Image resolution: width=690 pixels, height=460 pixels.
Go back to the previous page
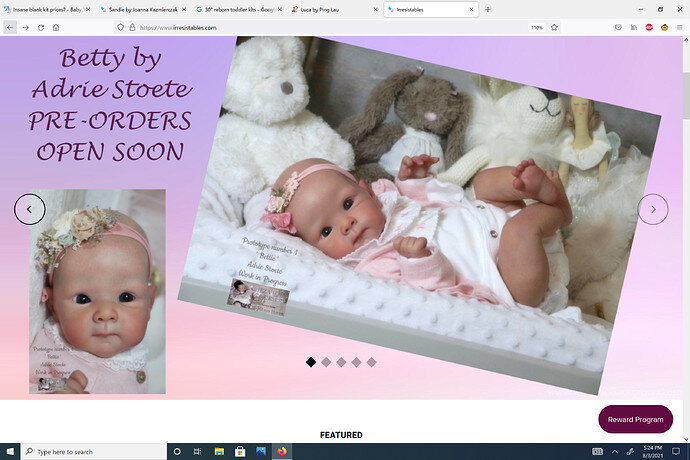[x=10, y=27]
